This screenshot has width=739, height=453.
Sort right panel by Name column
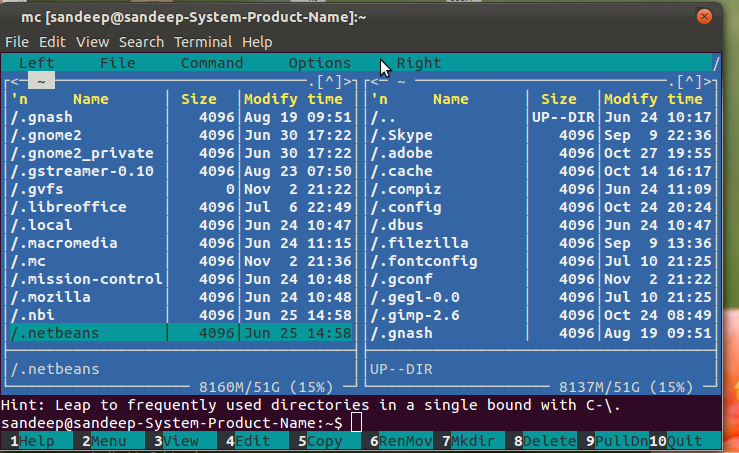click(x=451, y=99)
